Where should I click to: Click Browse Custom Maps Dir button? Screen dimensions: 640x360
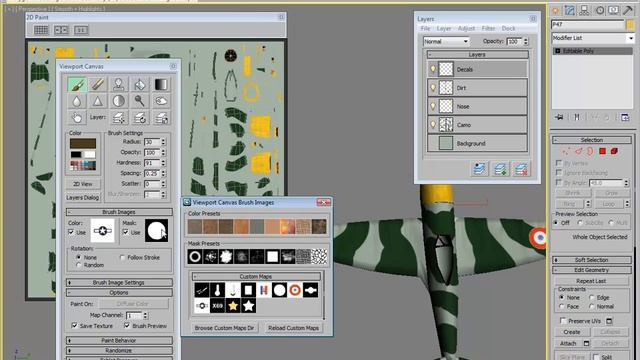coord(224,328)
